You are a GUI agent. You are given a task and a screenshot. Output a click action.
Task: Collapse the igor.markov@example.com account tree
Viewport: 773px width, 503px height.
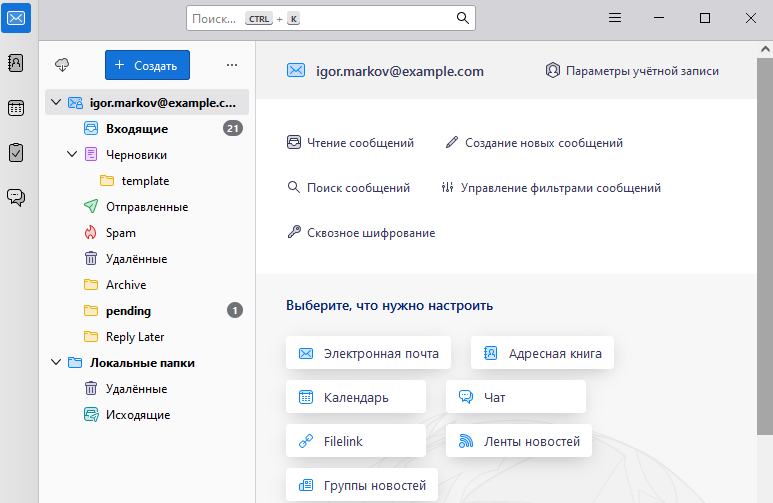(54, 103)
